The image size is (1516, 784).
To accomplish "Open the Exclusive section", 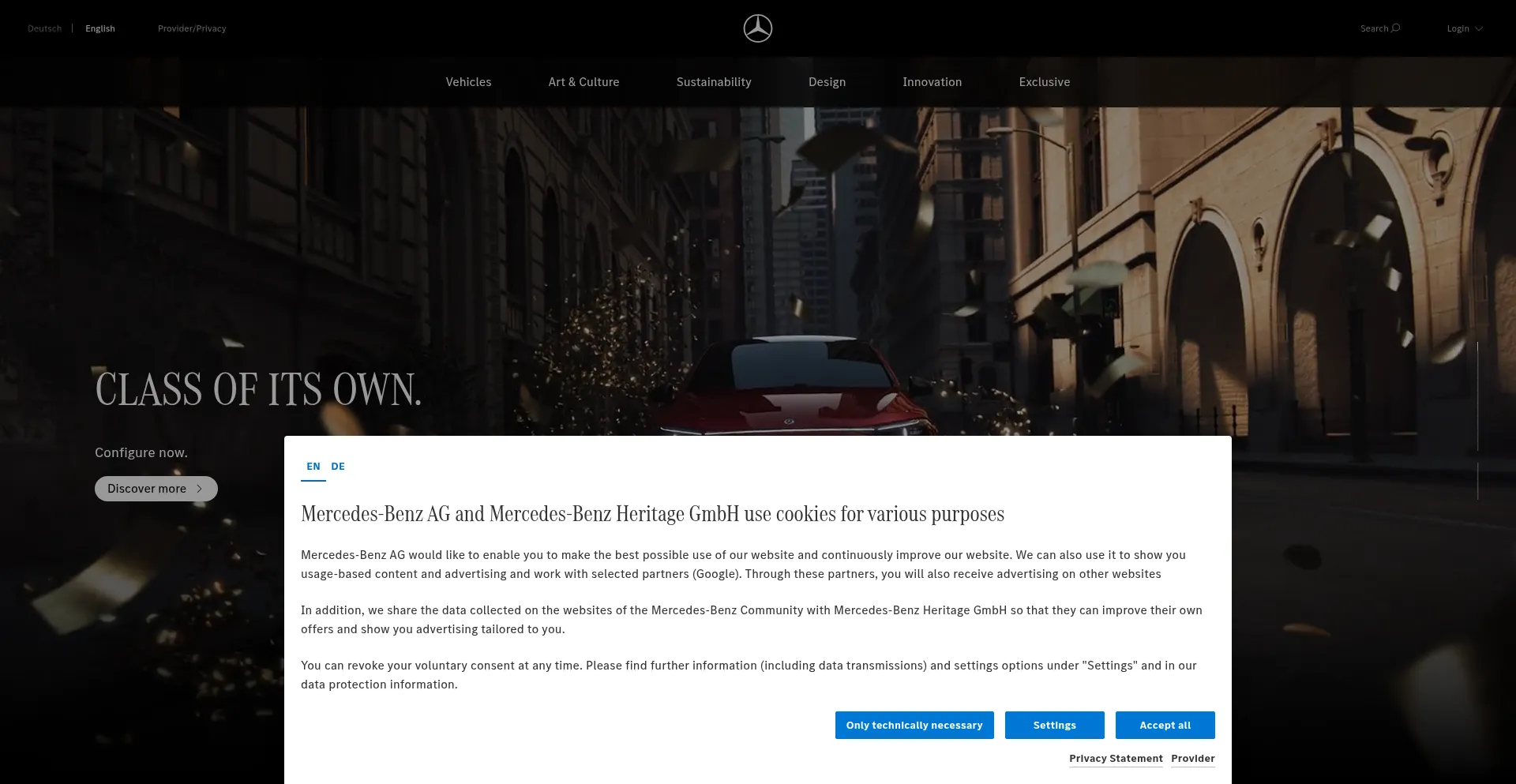I will 1044,81.
